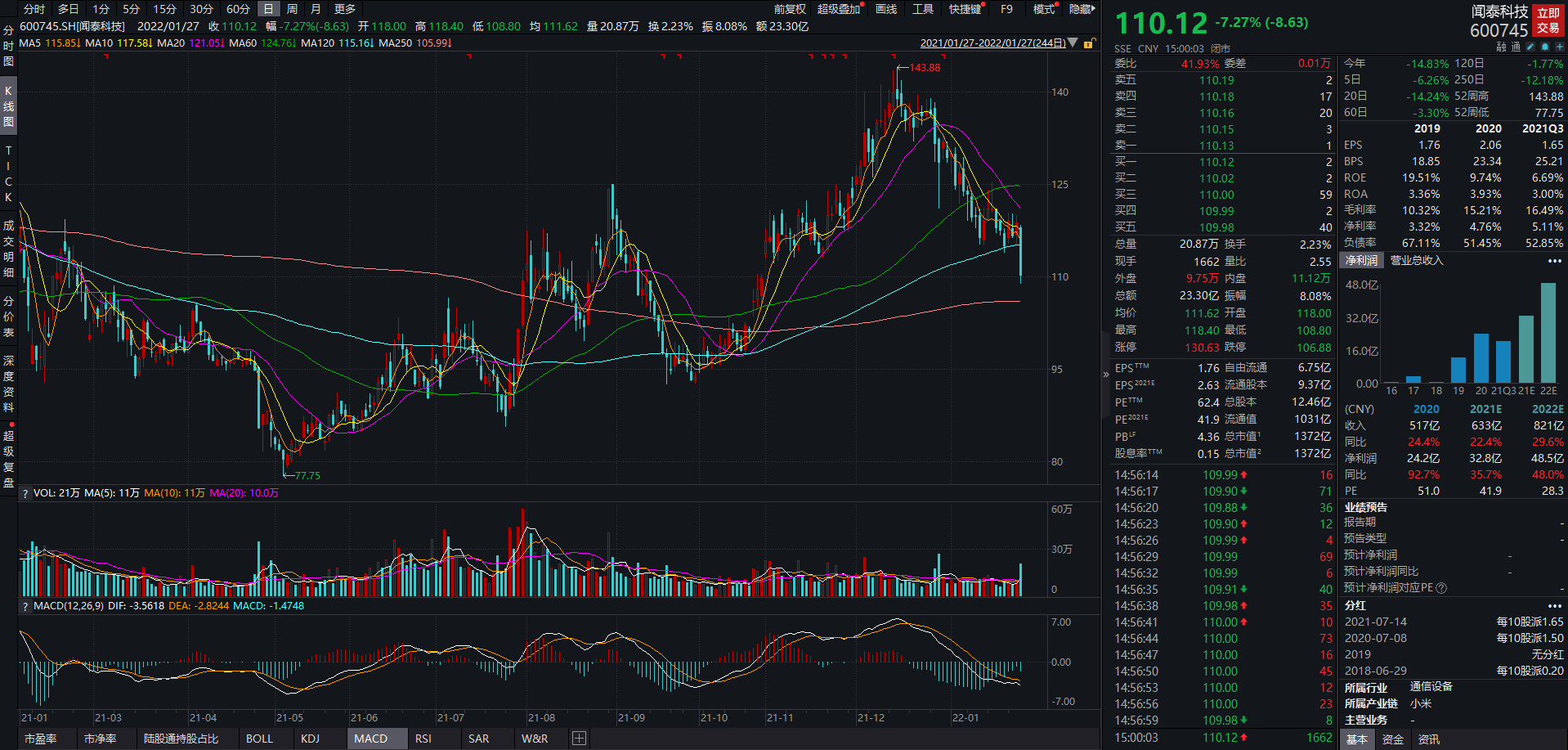Select the 15分 period

[164, 9]
